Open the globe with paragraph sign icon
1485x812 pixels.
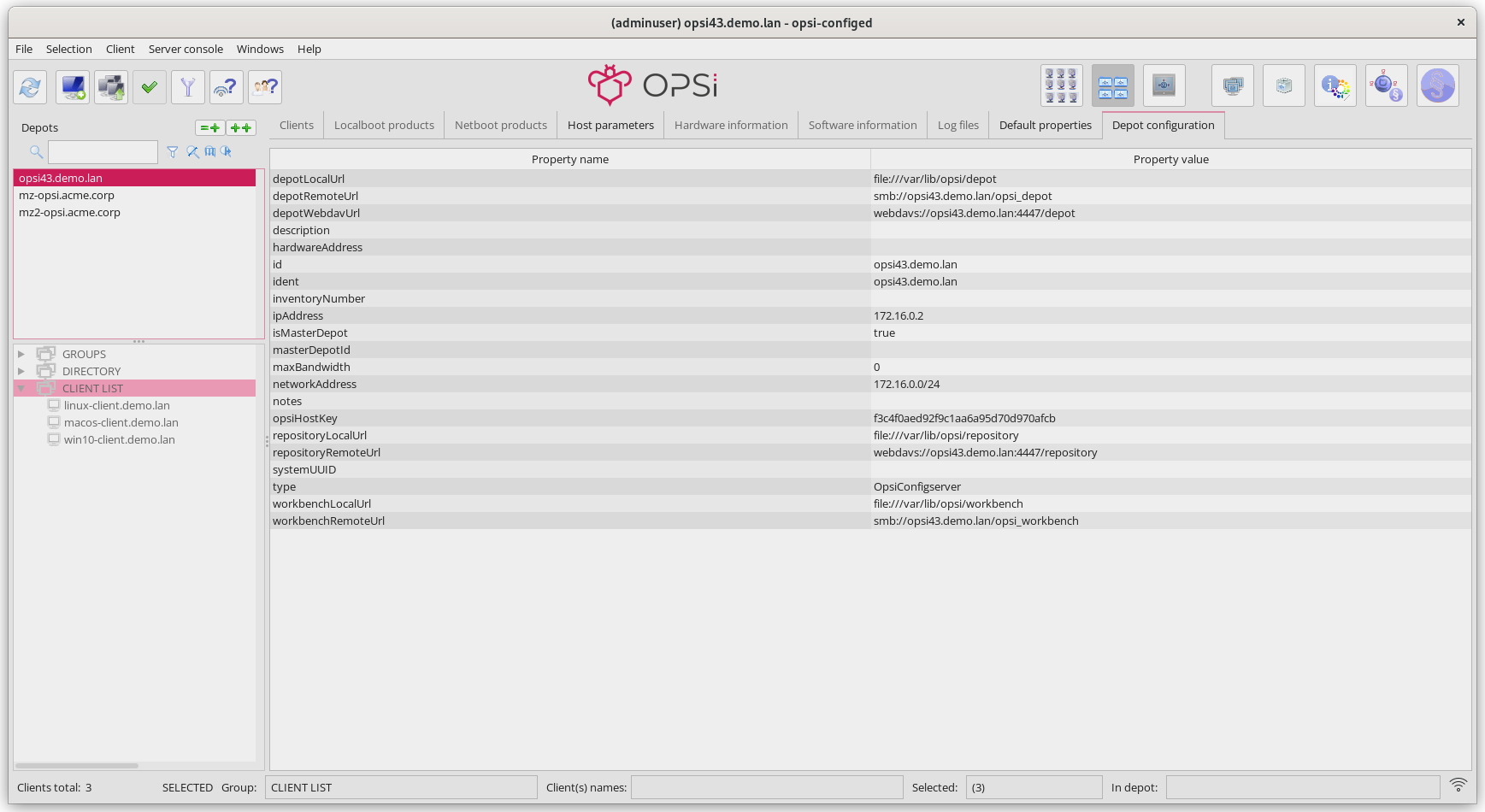[1387, 85]
